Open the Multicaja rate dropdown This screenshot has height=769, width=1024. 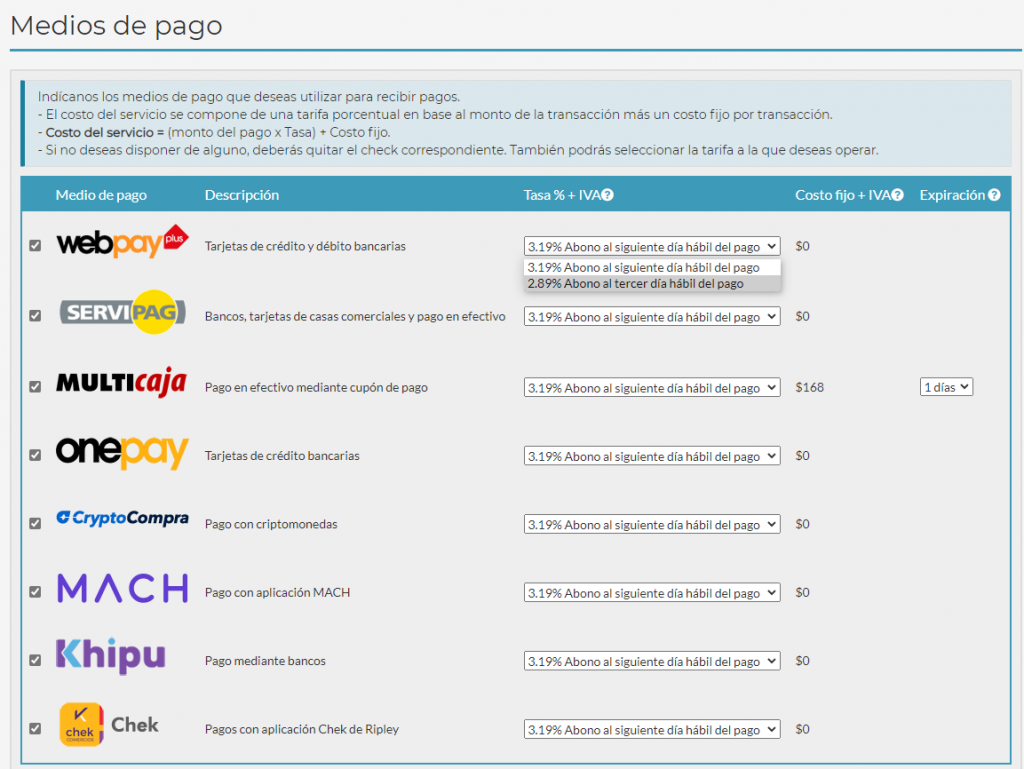(652, 387)
